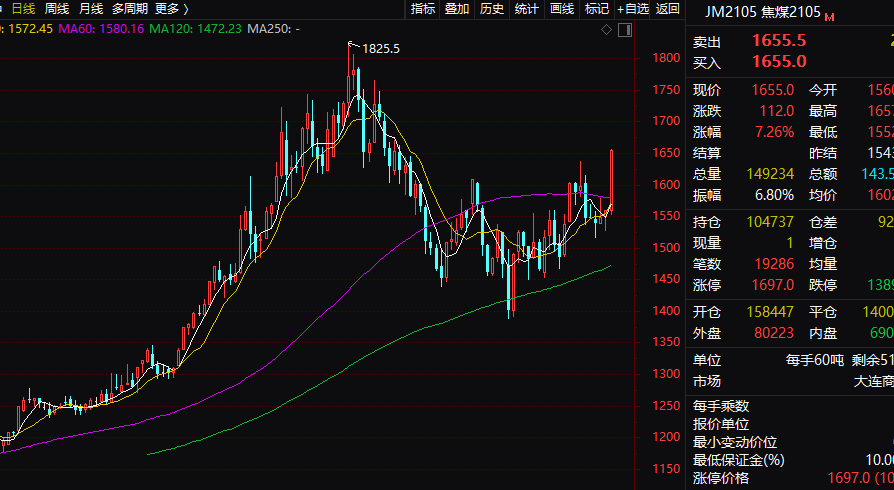Activate the 画线 drawing tool
This screenshot has width=894, height=490.
pyautogui.click(x=562, y=9)
